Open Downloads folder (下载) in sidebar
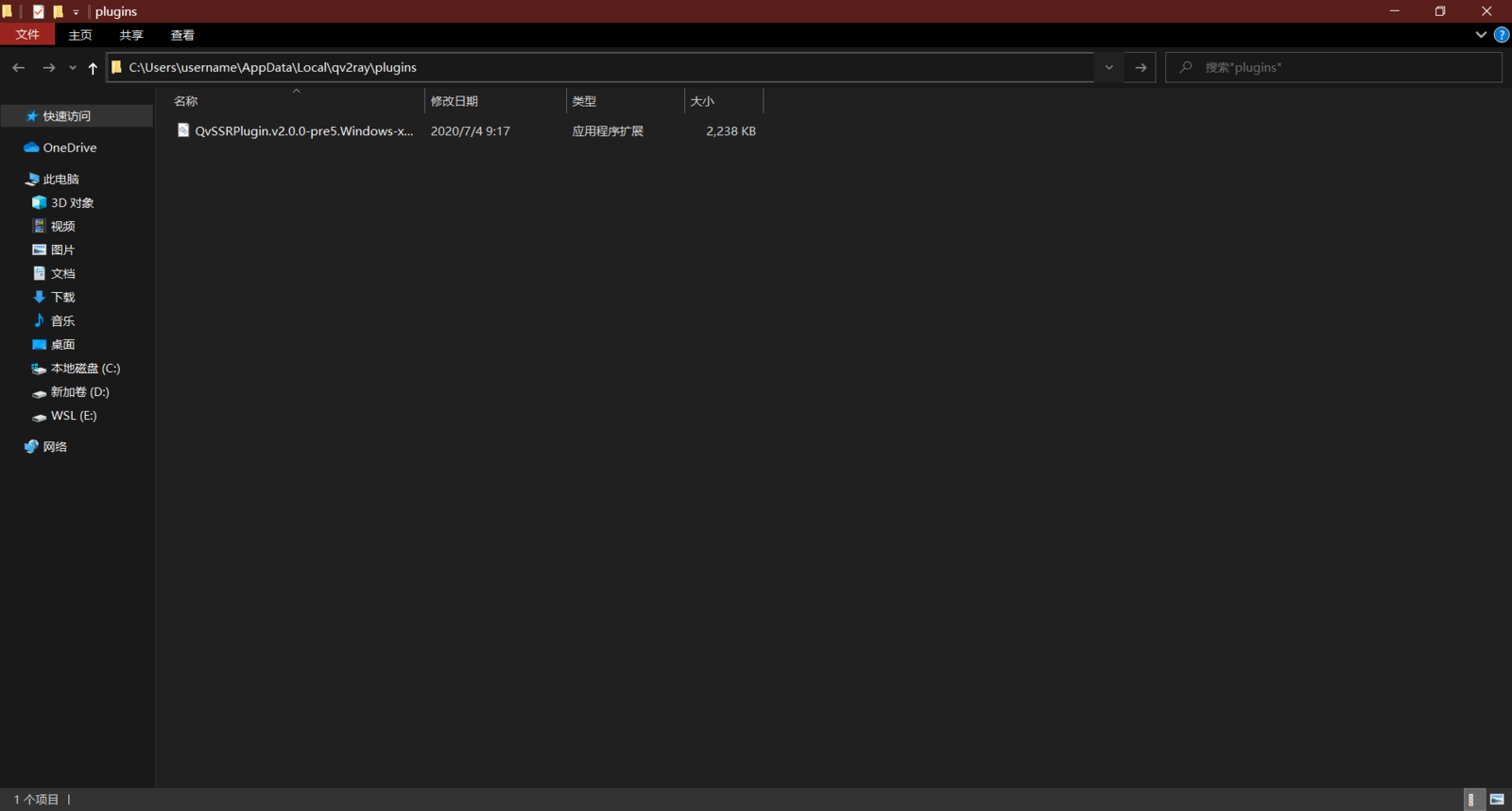Image resolution: width=1512 pixels, height=811 pixels. 62,297
